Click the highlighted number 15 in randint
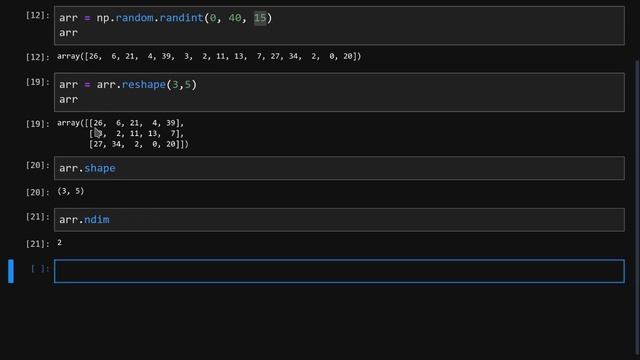This screenshot has width=640, height=360. pos(260,18)
